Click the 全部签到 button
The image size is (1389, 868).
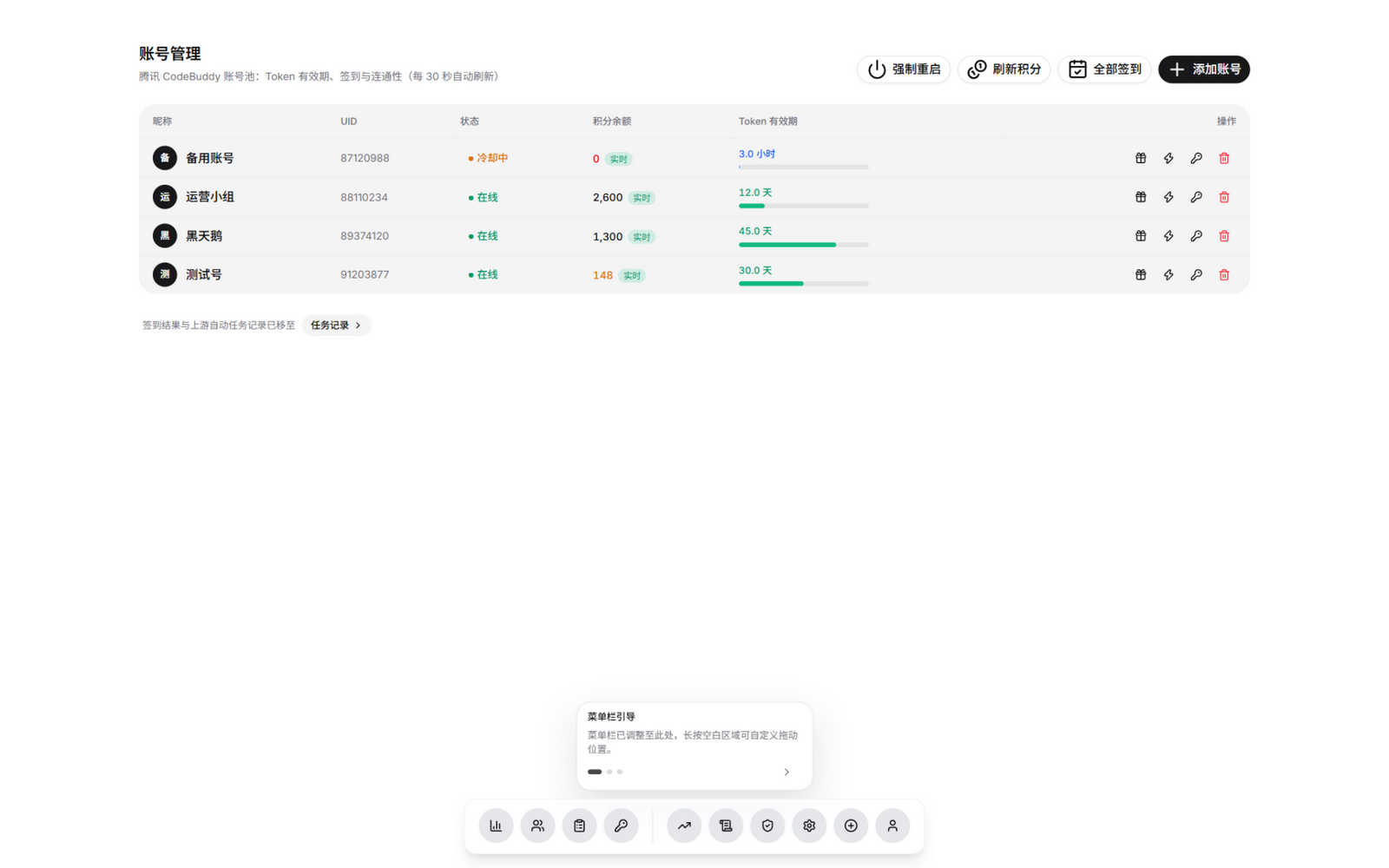pos(1104,69)
